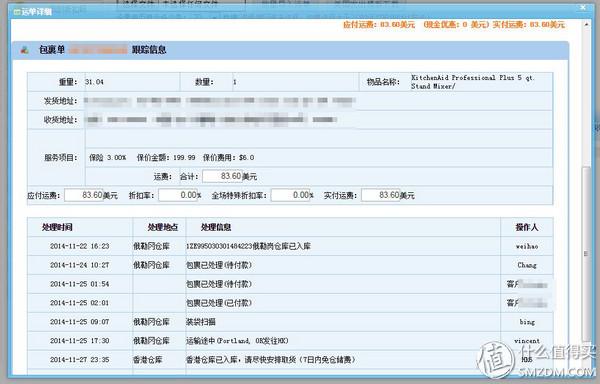600x384 pixels.
Task: Click the 应付运费 83.60 input field
Action: coord(84,195)
